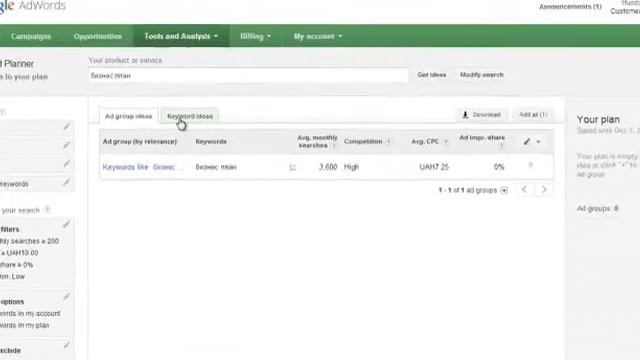Switch to the Keyword ideas tab

click(x=190, y=116)
